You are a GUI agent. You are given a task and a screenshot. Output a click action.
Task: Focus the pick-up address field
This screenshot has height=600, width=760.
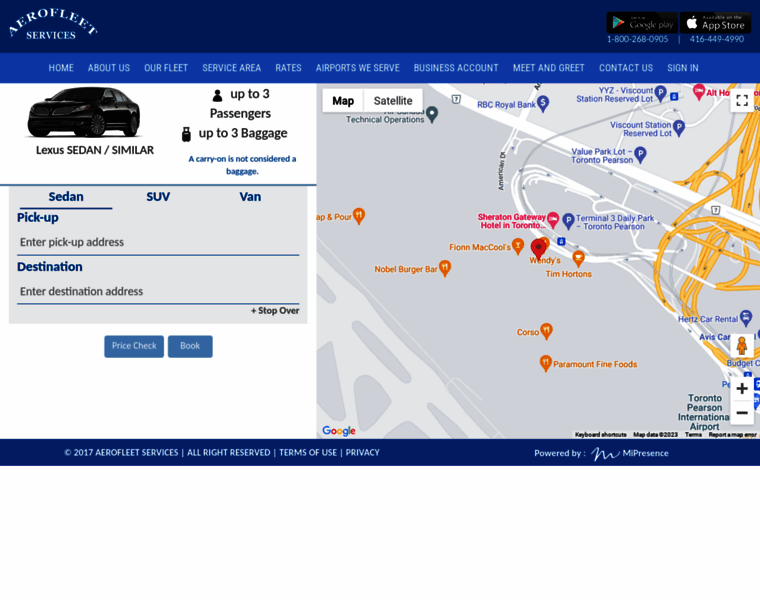[158, 242]
